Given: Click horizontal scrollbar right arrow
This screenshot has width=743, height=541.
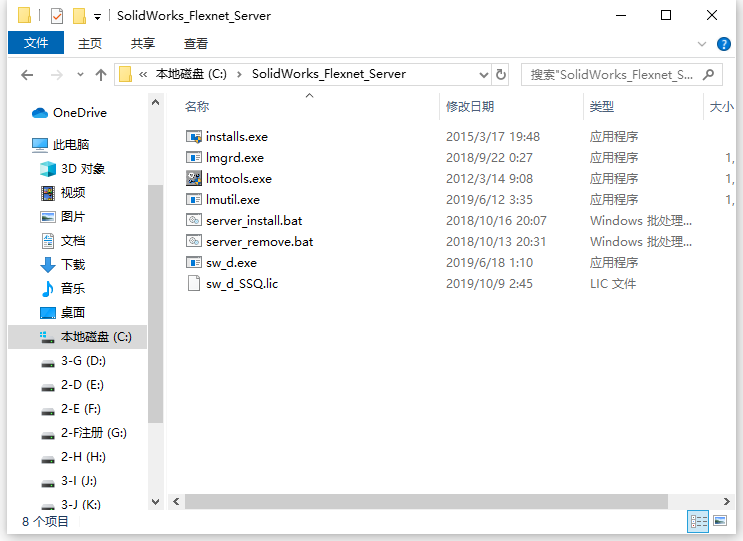Looking at the screenshot, I should [726, 501].
